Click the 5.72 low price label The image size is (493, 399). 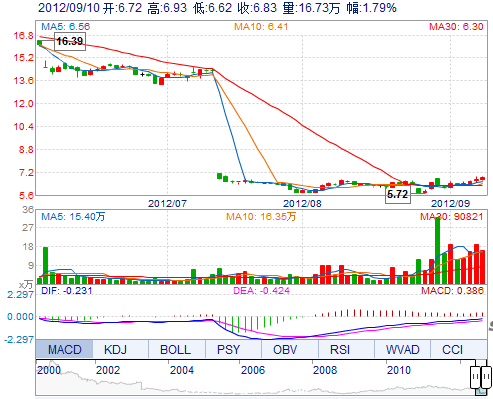(398, 194)
